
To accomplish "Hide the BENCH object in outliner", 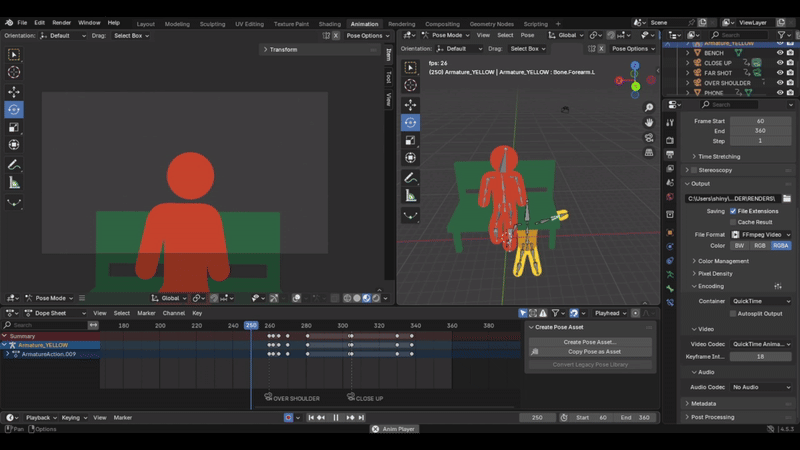I will (780, 53).
